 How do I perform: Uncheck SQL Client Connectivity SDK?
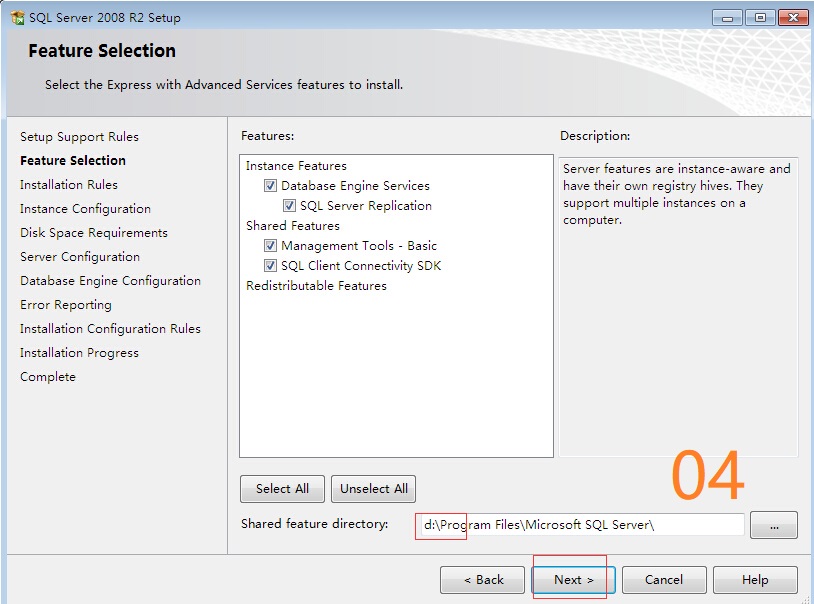click(x=270, y=266)
